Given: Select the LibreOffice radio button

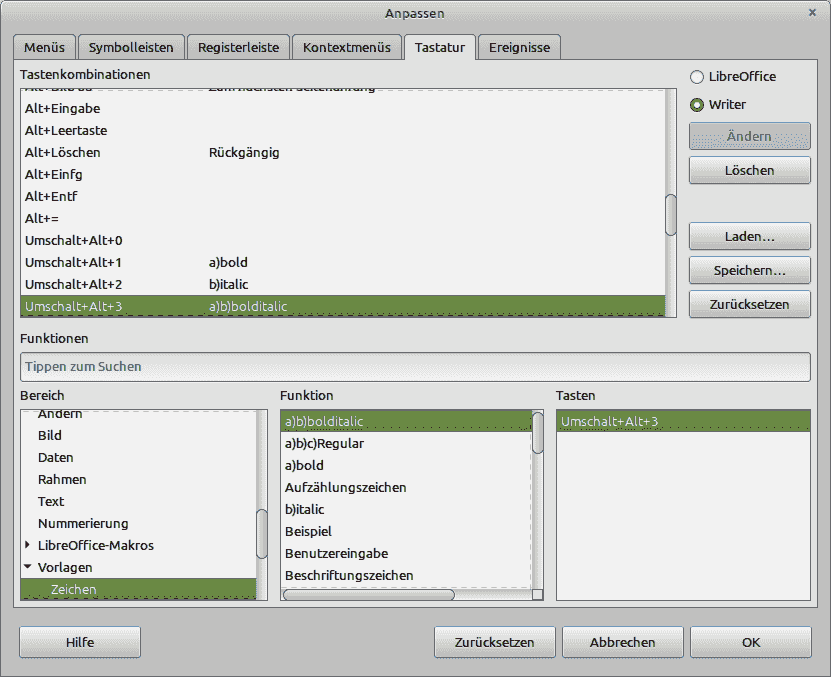Looking at the screenshot, I should click(x=697, y=77).
